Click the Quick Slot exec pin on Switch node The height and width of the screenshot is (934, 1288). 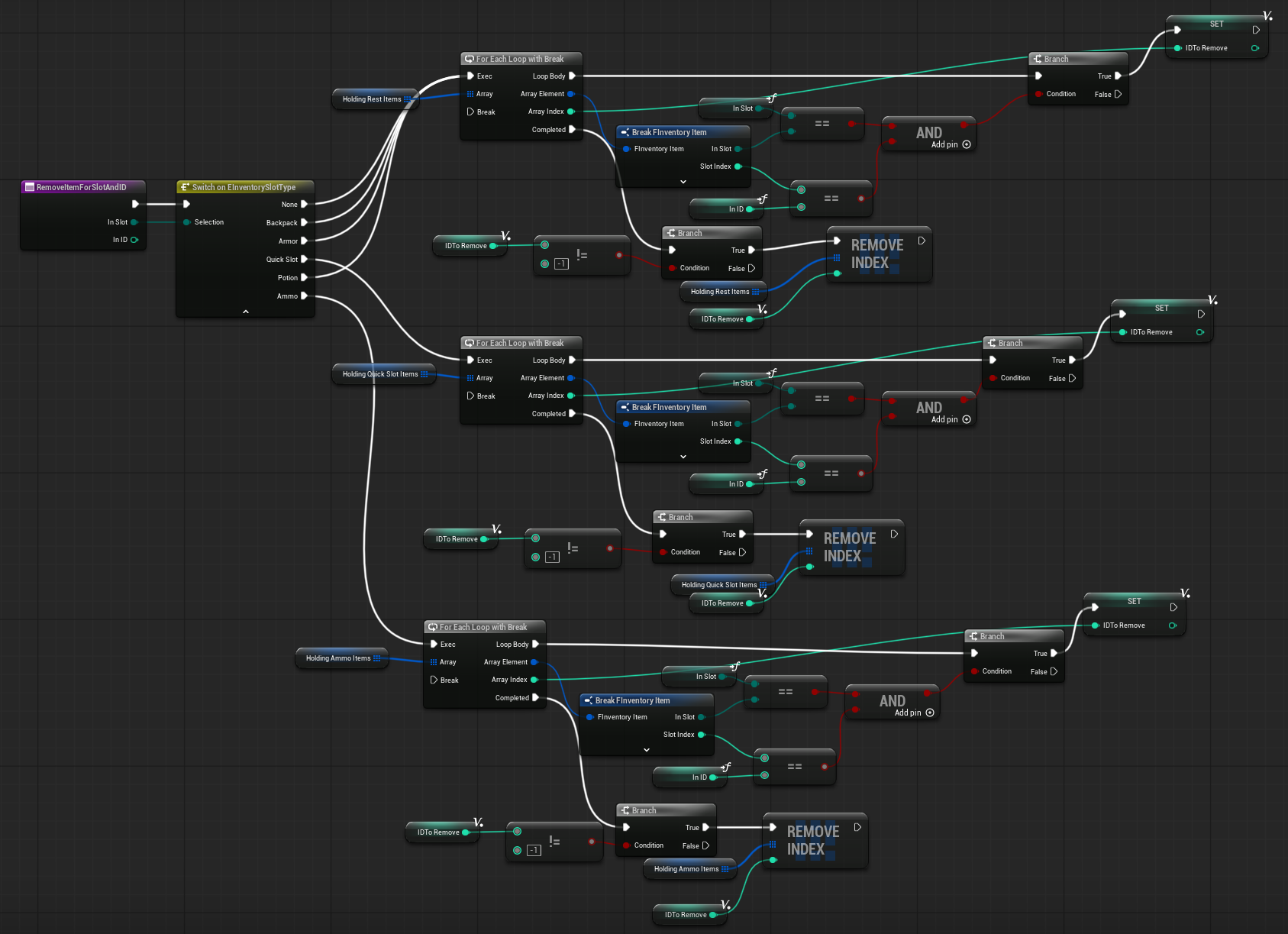pyautogui.click(x=304, y=260)
